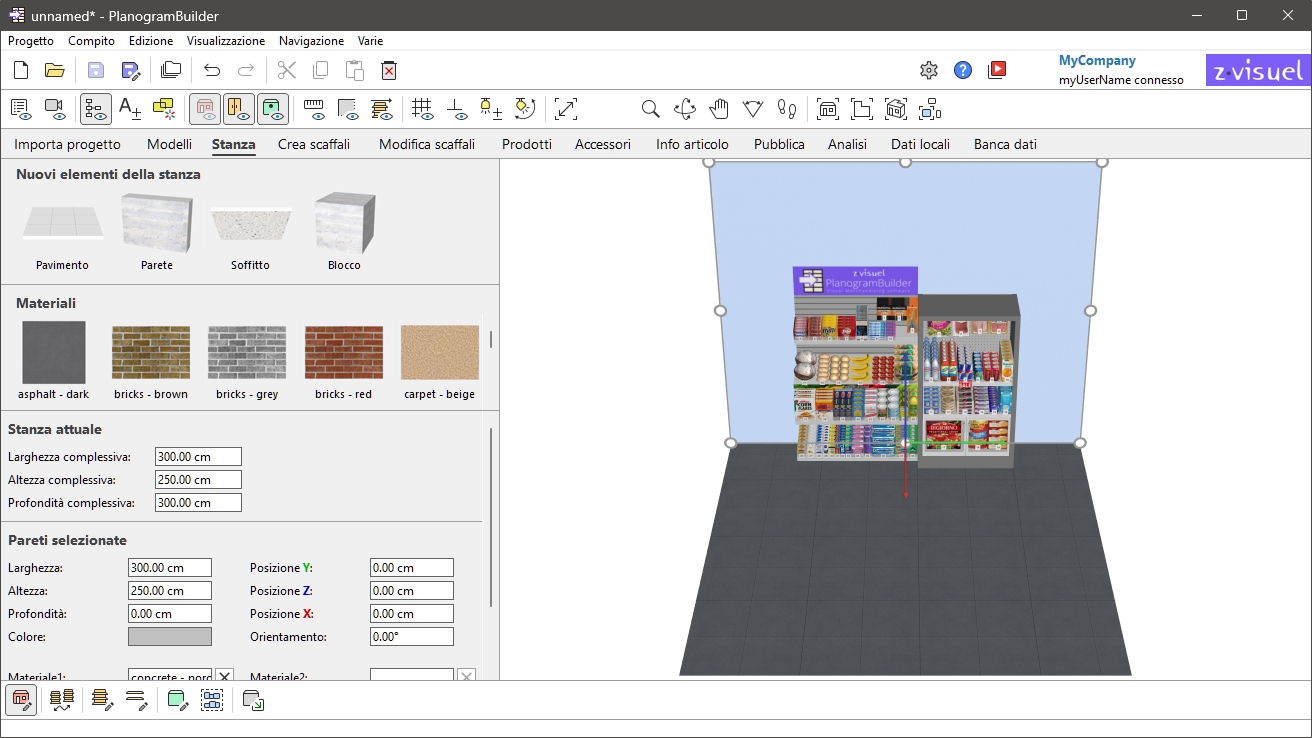The image size is (1312, 738).
Task: Switch to the Importa progetto tab
Action: pos(67,144)
